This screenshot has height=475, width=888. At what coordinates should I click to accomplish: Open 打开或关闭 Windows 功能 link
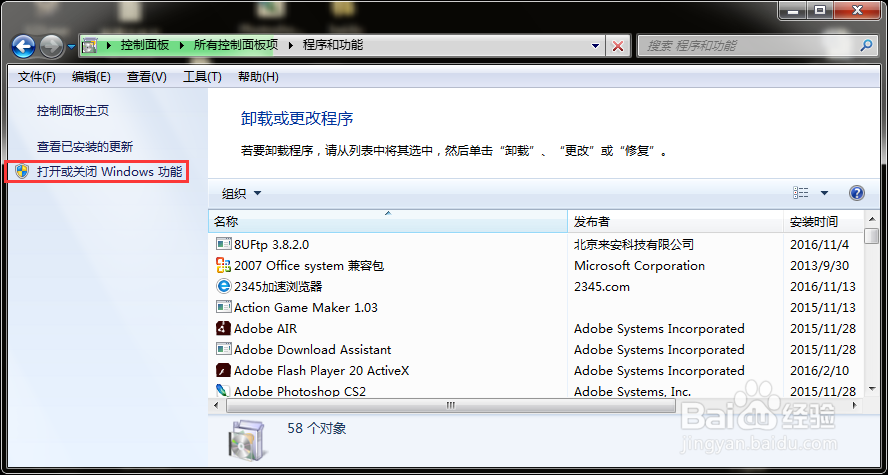(x=110, y=171)
